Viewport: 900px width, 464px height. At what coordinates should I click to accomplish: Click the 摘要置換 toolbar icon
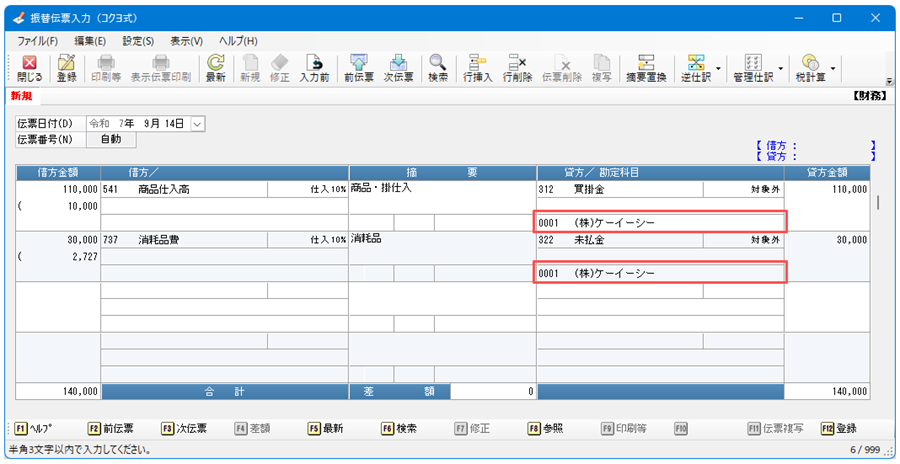coord(646,68)
